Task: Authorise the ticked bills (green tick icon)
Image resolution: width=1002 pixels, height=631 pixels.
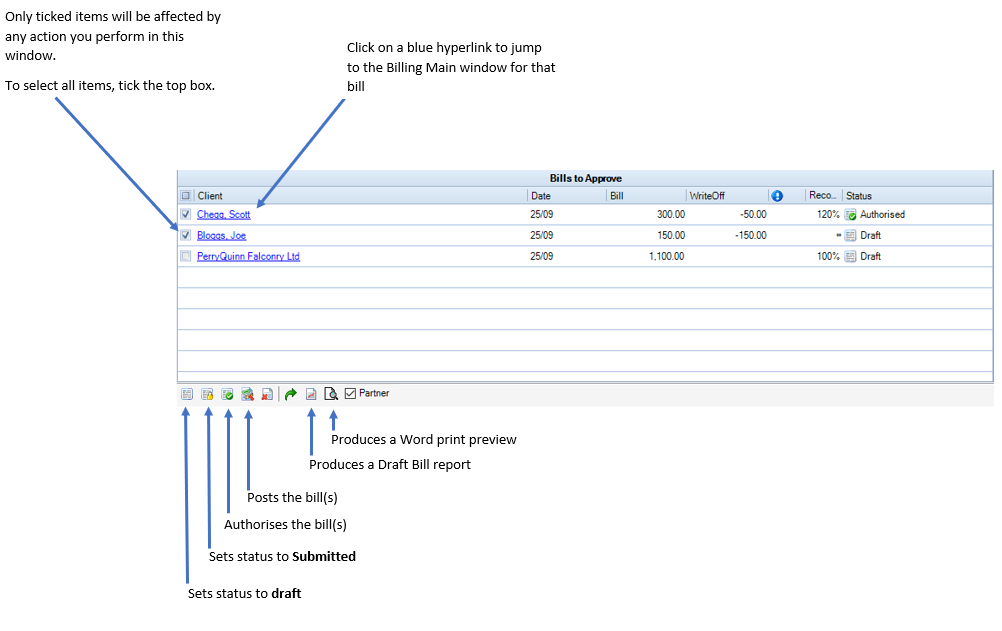Action: [x=227, y=394]
